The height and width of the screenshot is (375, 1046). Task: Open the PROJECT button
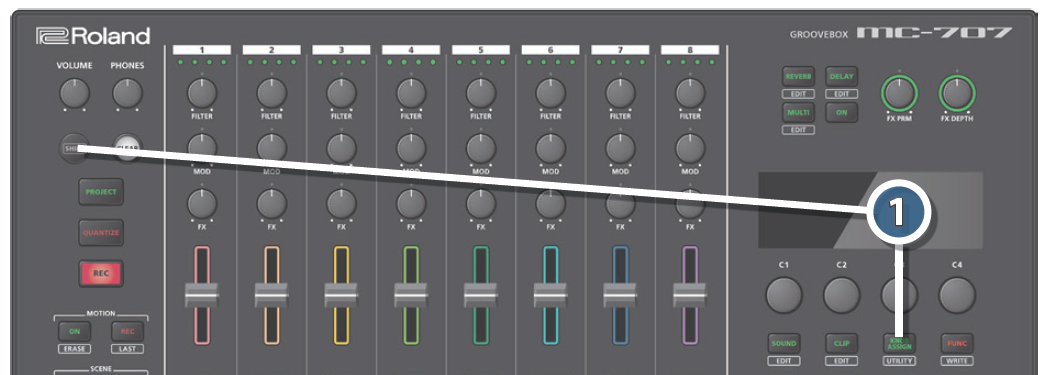pyautogui.click(x=100, y=192)
